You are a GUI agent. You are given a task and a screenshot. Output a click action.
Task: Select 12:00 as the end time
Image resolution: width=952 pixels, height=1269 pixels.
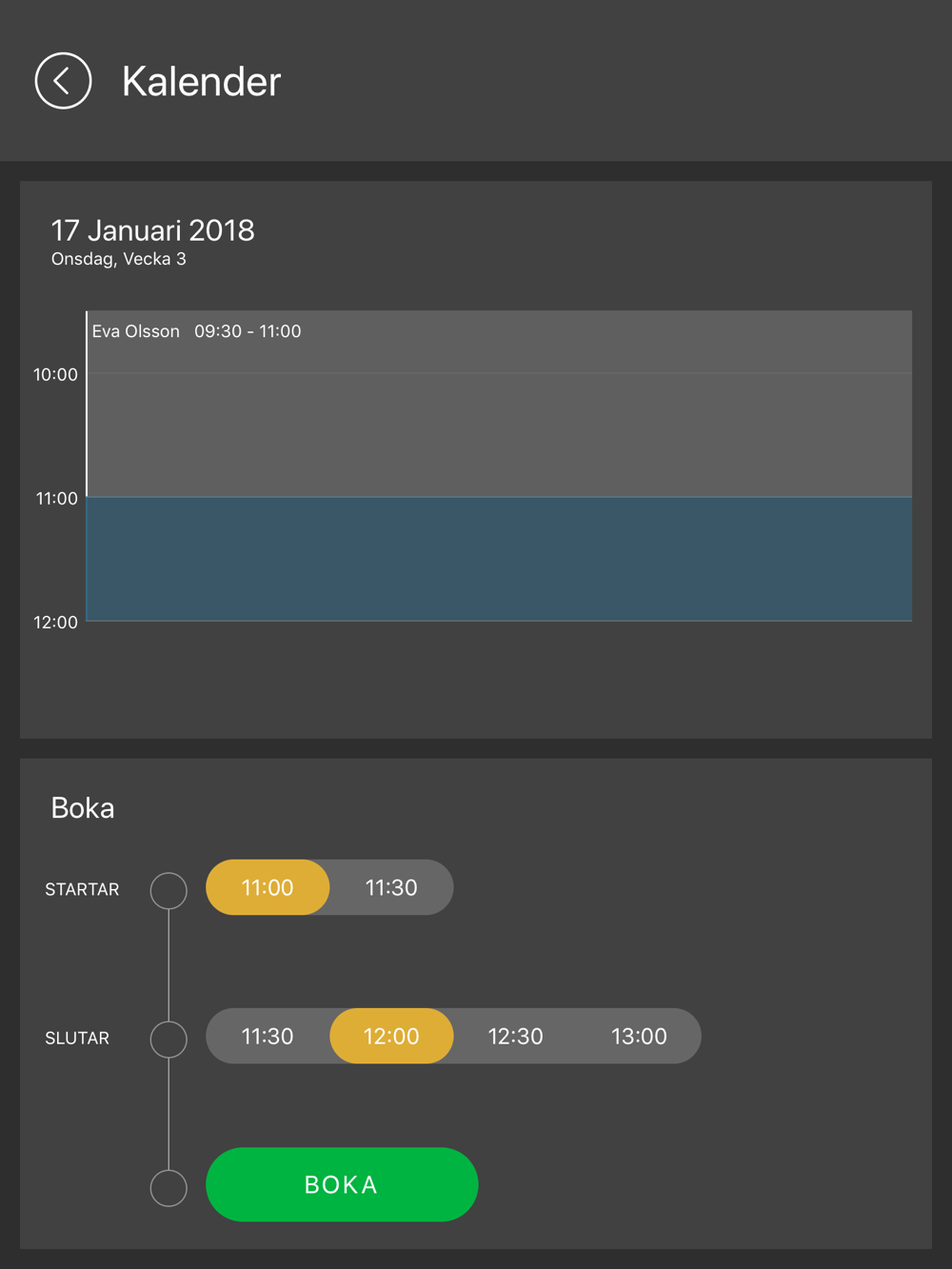pyautogui.click(x=391, y=1036)
